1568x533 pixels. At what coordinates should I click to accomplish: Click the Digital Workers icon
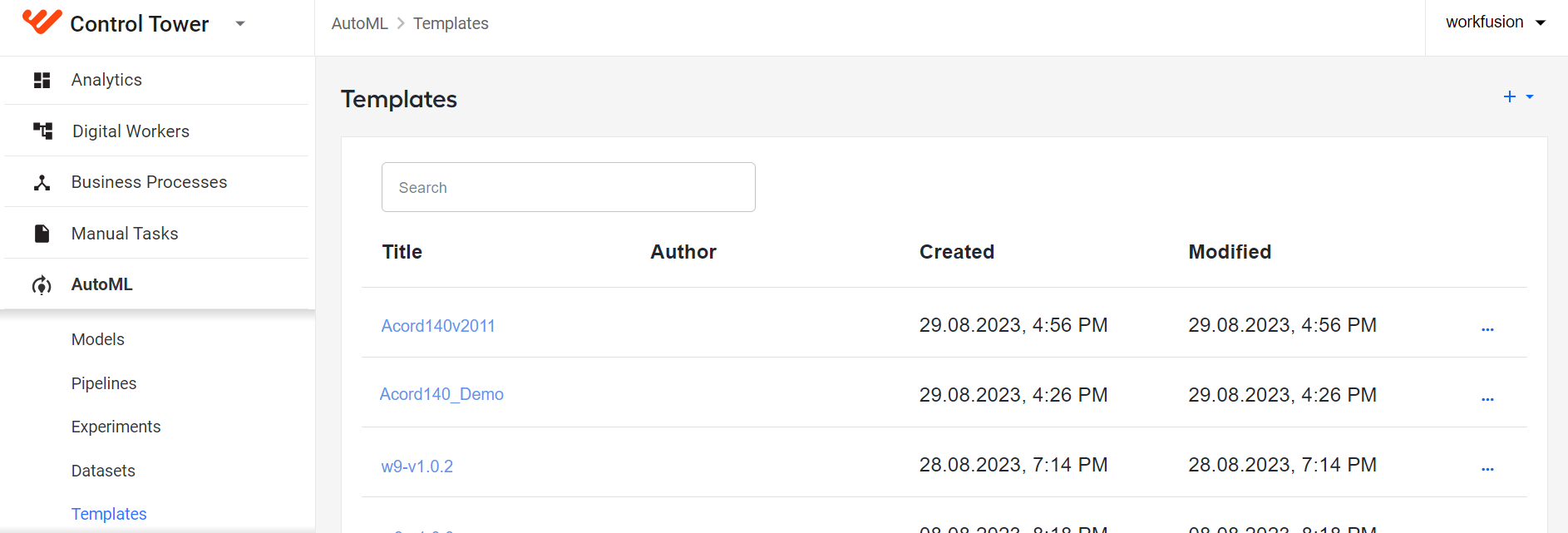tap(42, 131)
